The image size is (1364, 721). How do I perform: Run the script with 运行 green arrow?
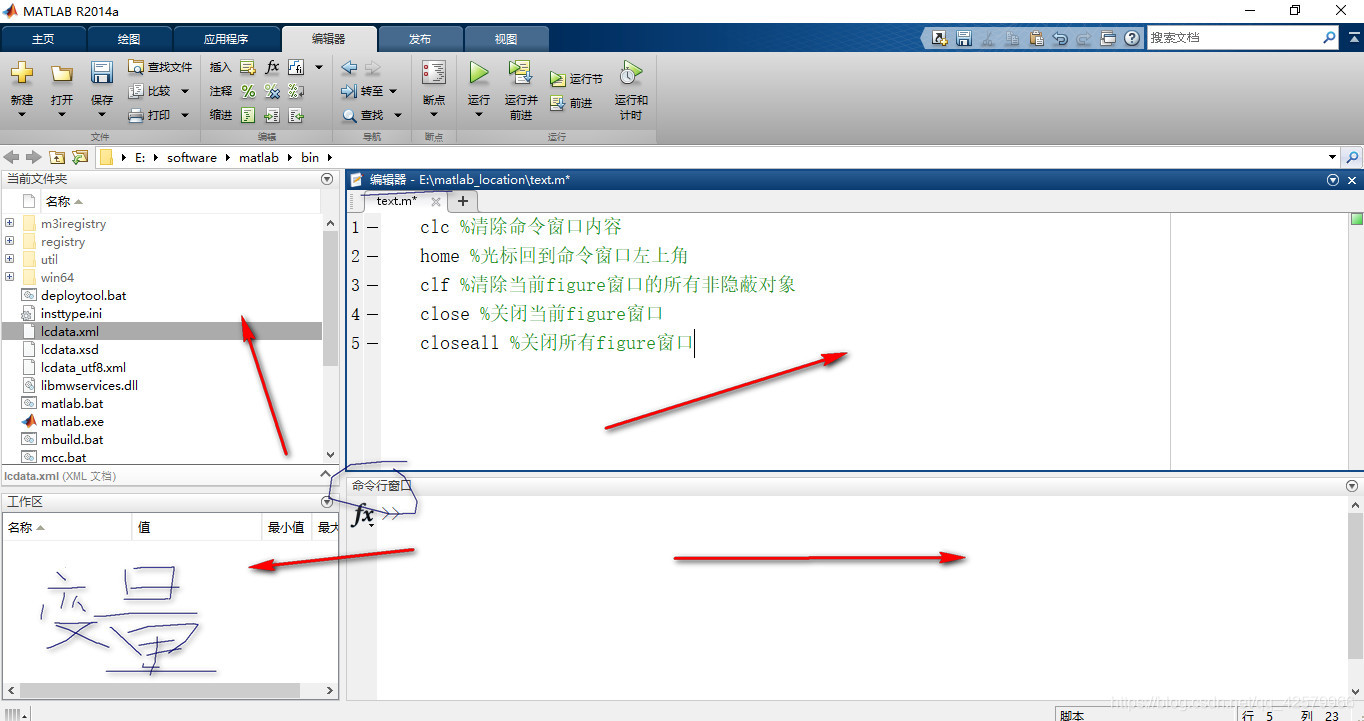coord(479,73)
